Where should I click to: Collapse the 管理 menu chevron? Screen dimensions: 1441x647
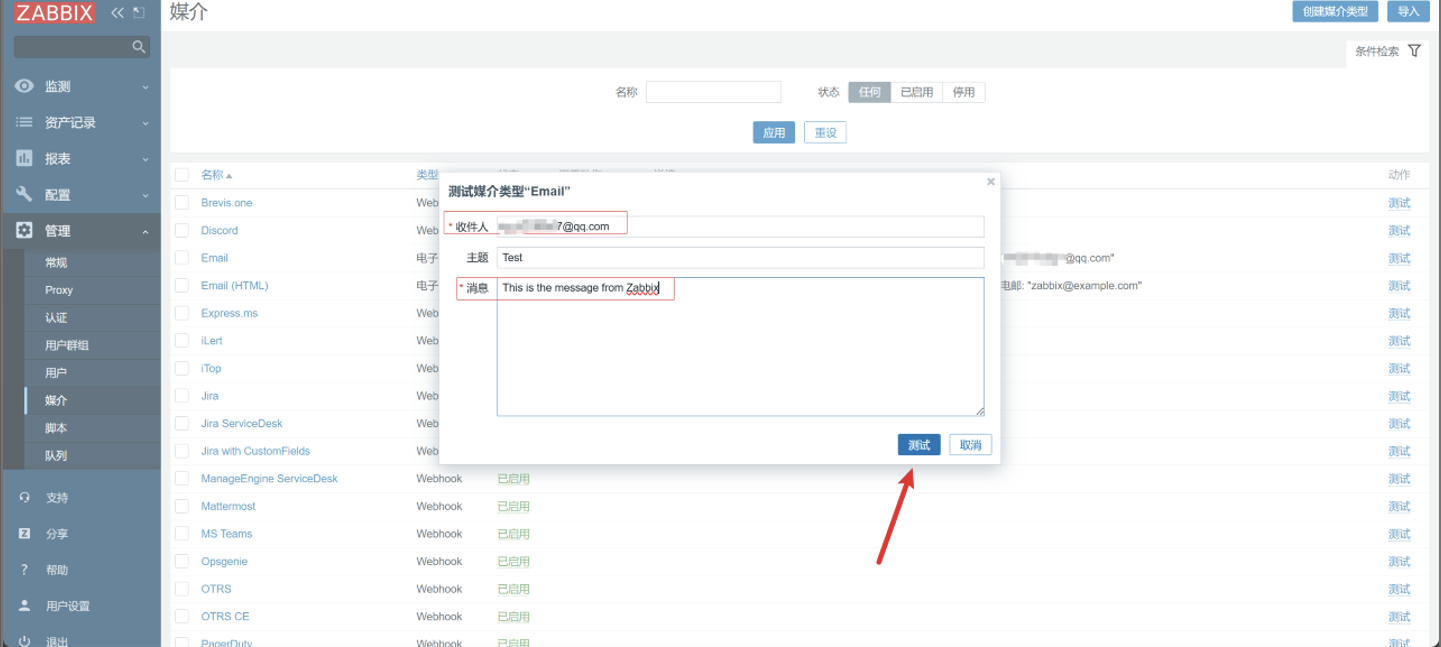pyautogui.click(x=145, y=231)
